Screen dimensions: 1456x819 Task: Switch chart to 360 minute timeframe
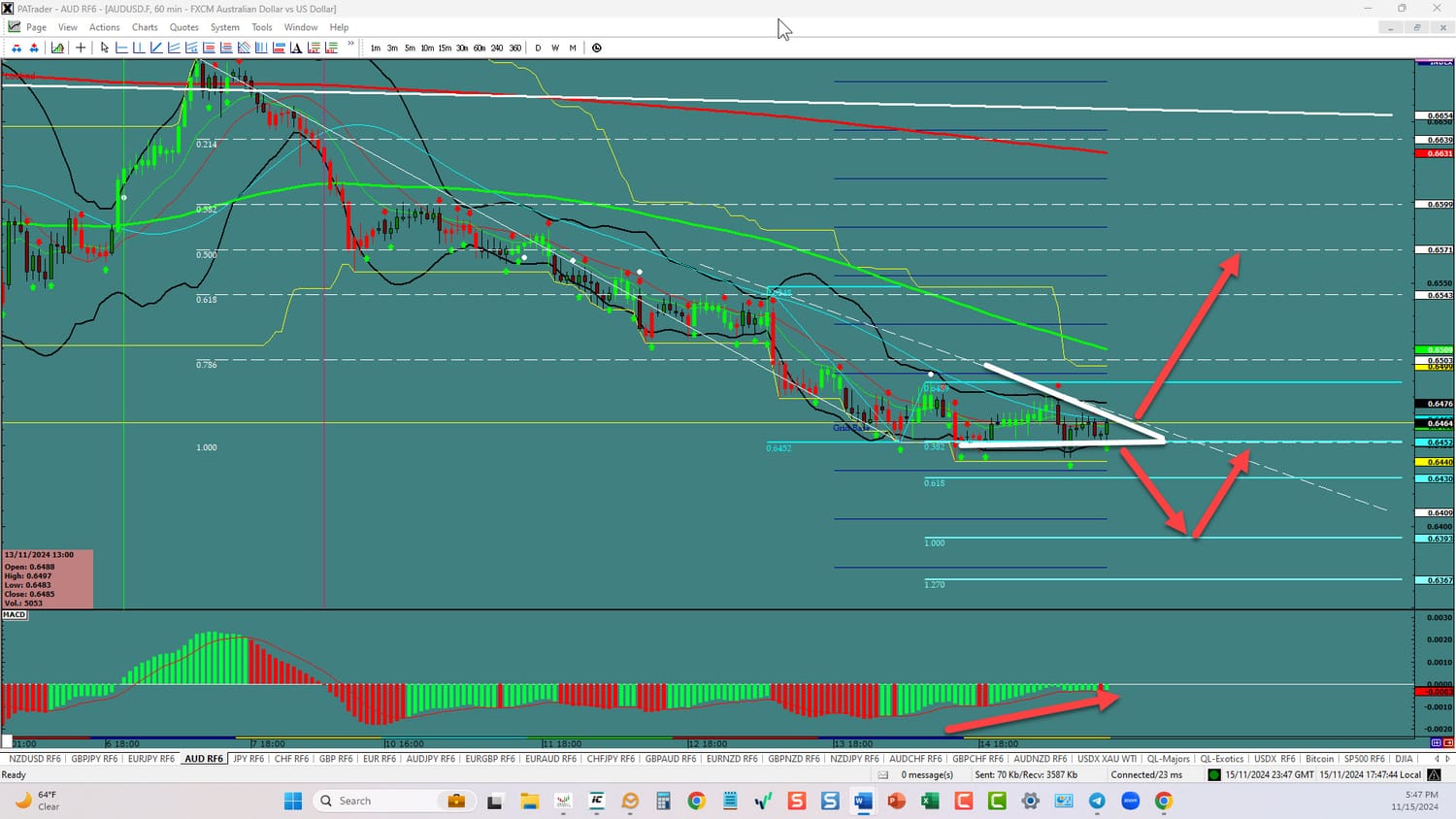(515, 48)
